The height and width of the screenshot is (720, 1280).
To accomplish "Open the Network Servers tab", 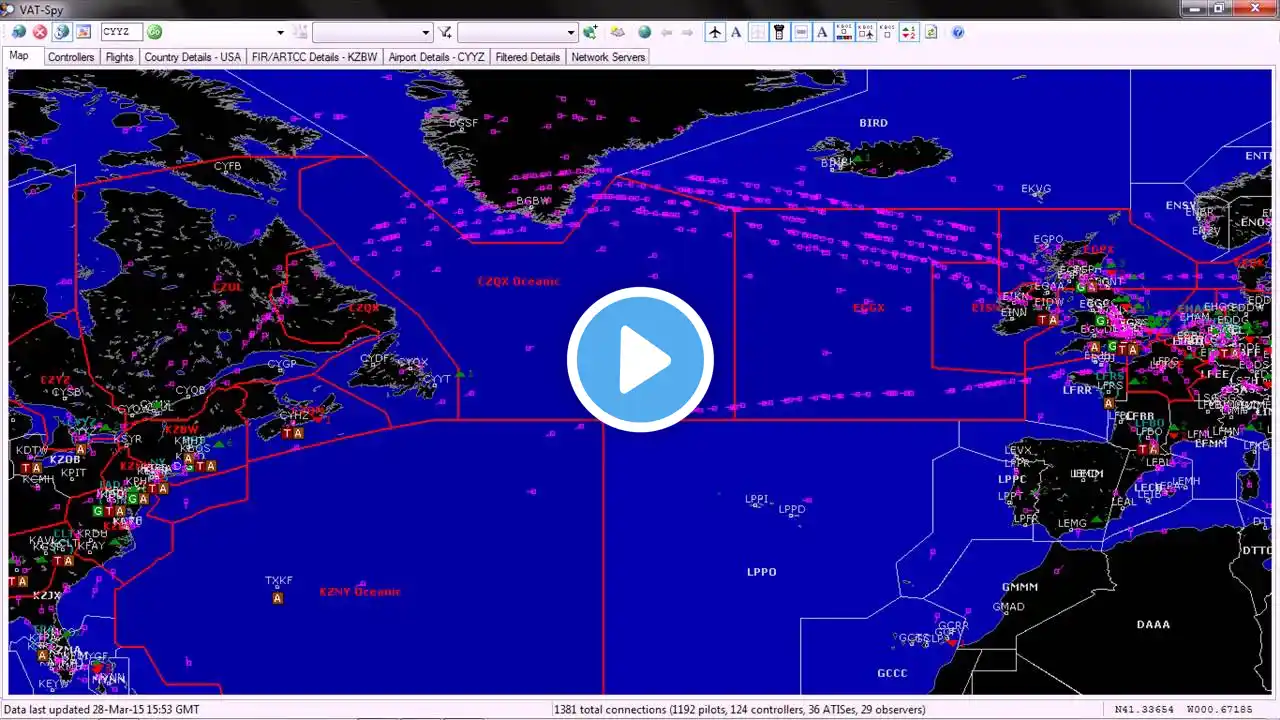I will 608,57.
